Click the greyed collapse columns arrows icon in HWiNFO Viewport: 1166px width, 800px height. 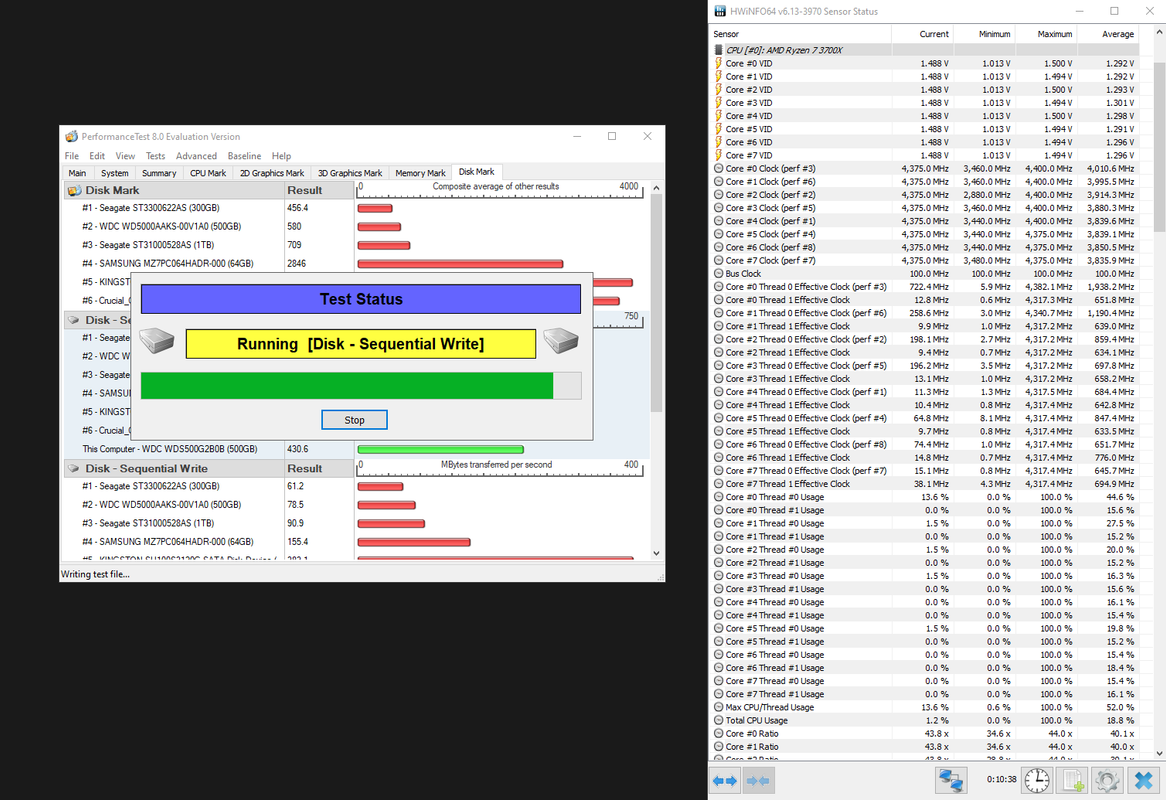click(758, 781)
